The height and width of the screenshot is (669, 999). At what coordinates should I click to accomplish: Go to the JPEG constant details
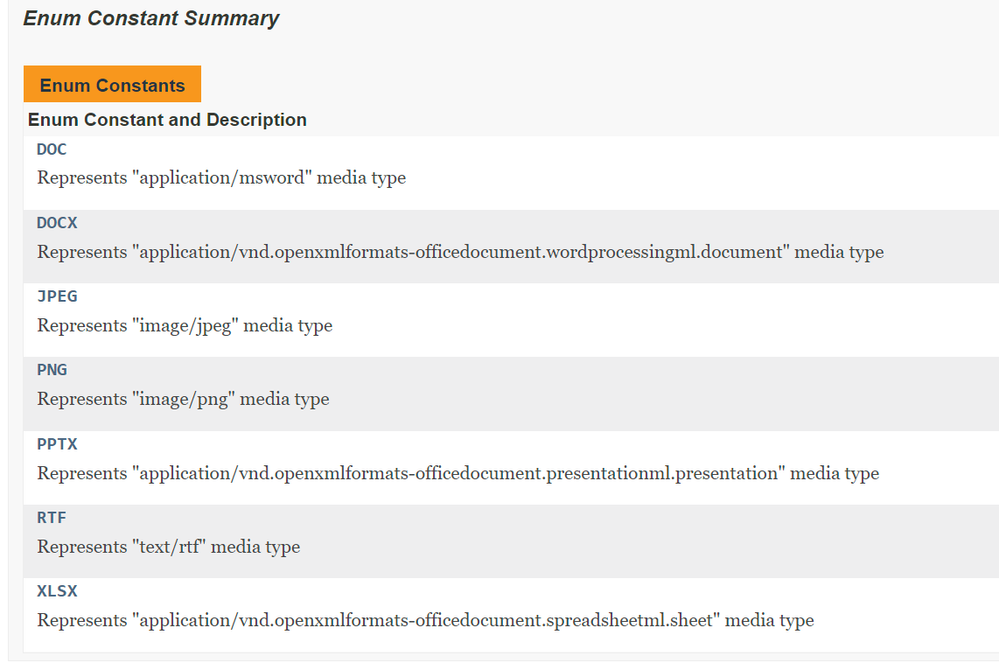point(57,297)
